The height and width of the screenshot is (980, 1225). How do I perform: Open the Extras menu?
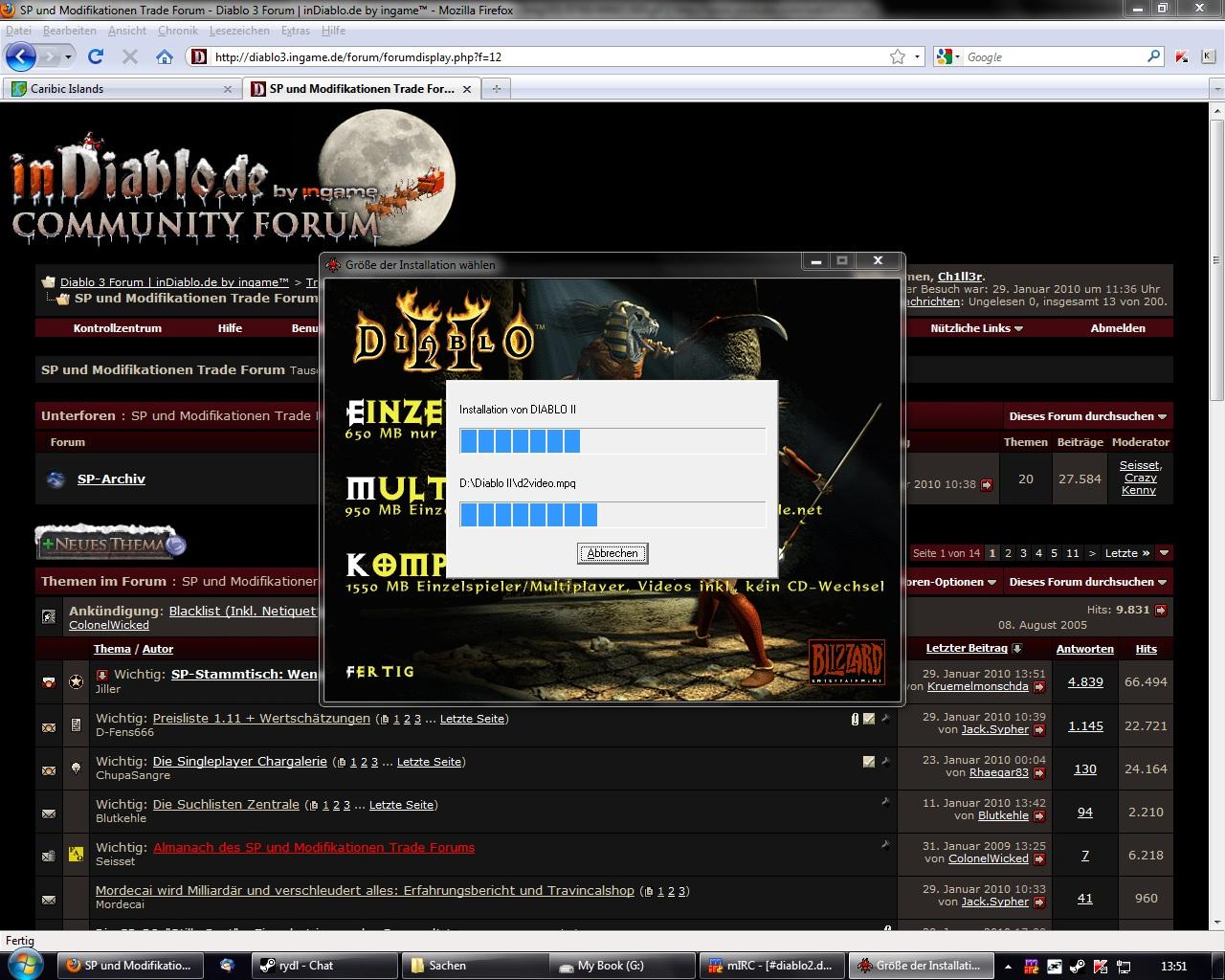pyautogui.click(x=296, y=31)
